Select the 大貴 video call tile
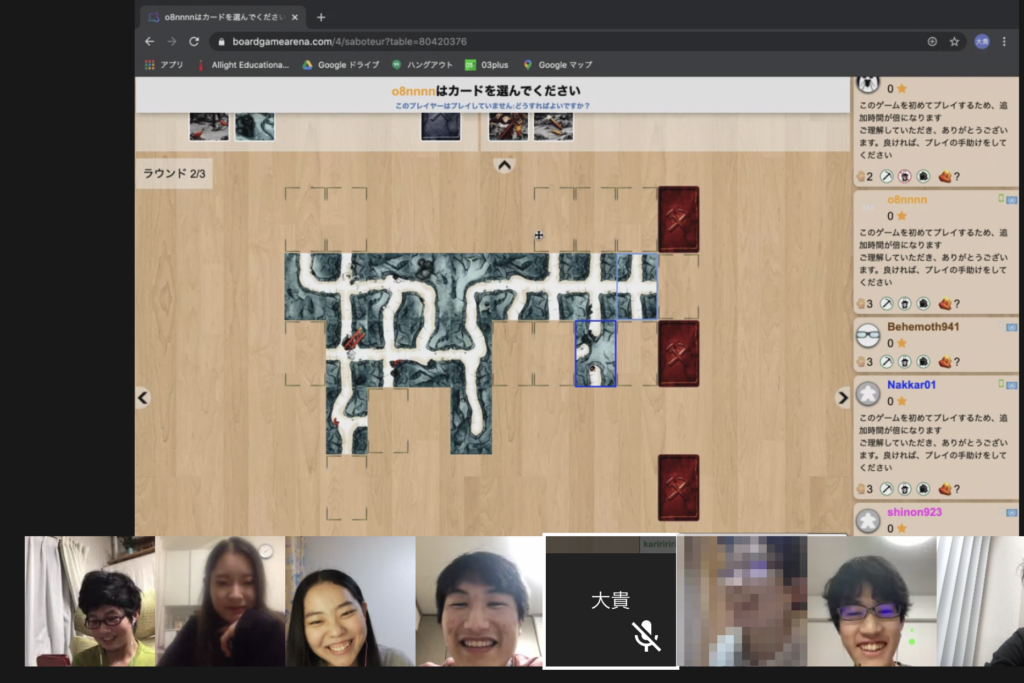The width and height of the screenshot is (1024, 683). 611,601
